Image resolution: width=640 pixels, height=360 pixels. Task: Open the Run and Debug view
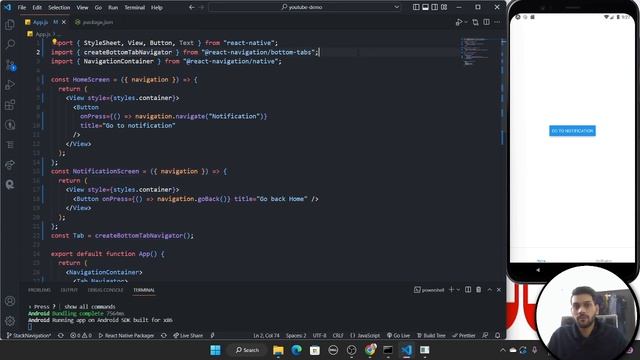[x=10, y=84]
